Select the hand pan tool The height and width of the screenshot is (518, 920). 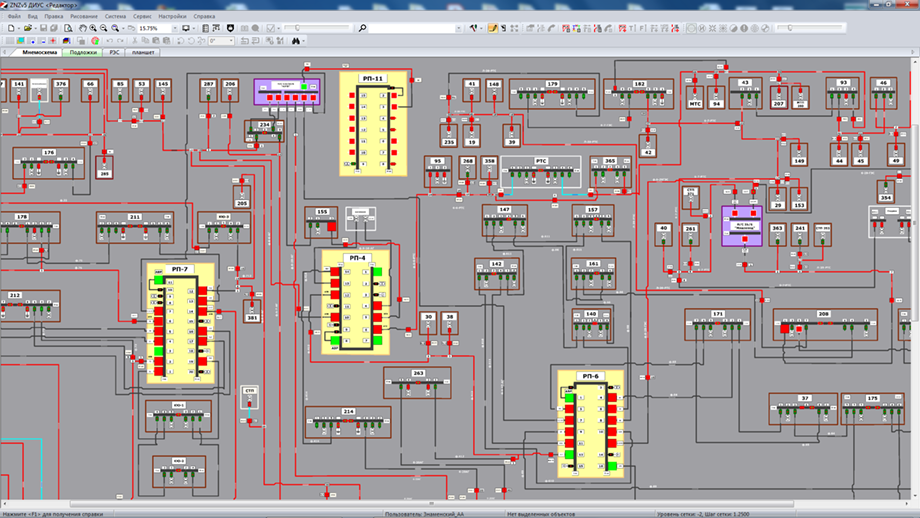click(82, 28)
